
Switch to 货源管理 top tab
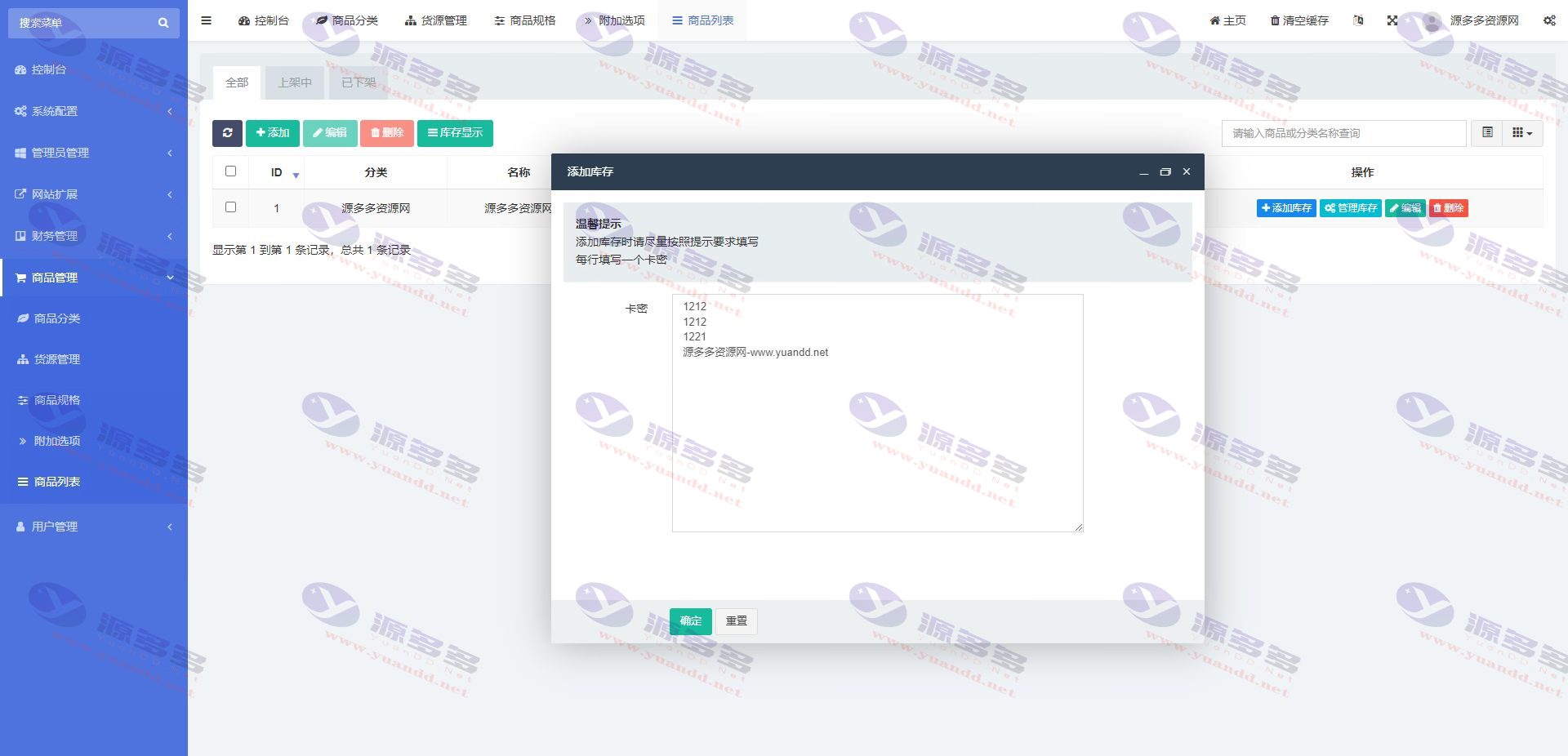(x=436, y=20)
